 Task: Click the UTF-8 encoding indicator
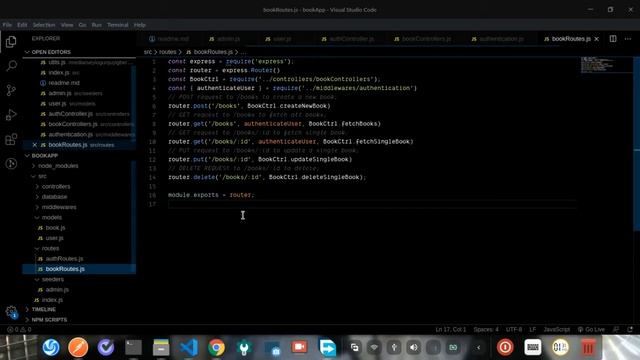point(514,329)
